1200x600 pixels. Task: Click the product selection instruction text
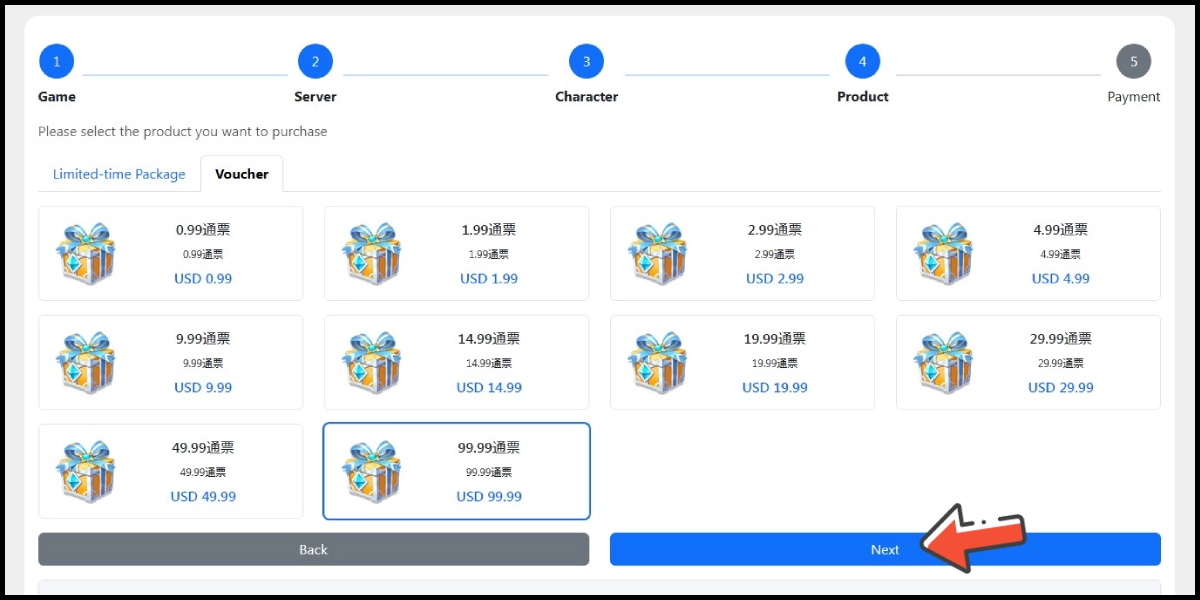click(183, 132)
